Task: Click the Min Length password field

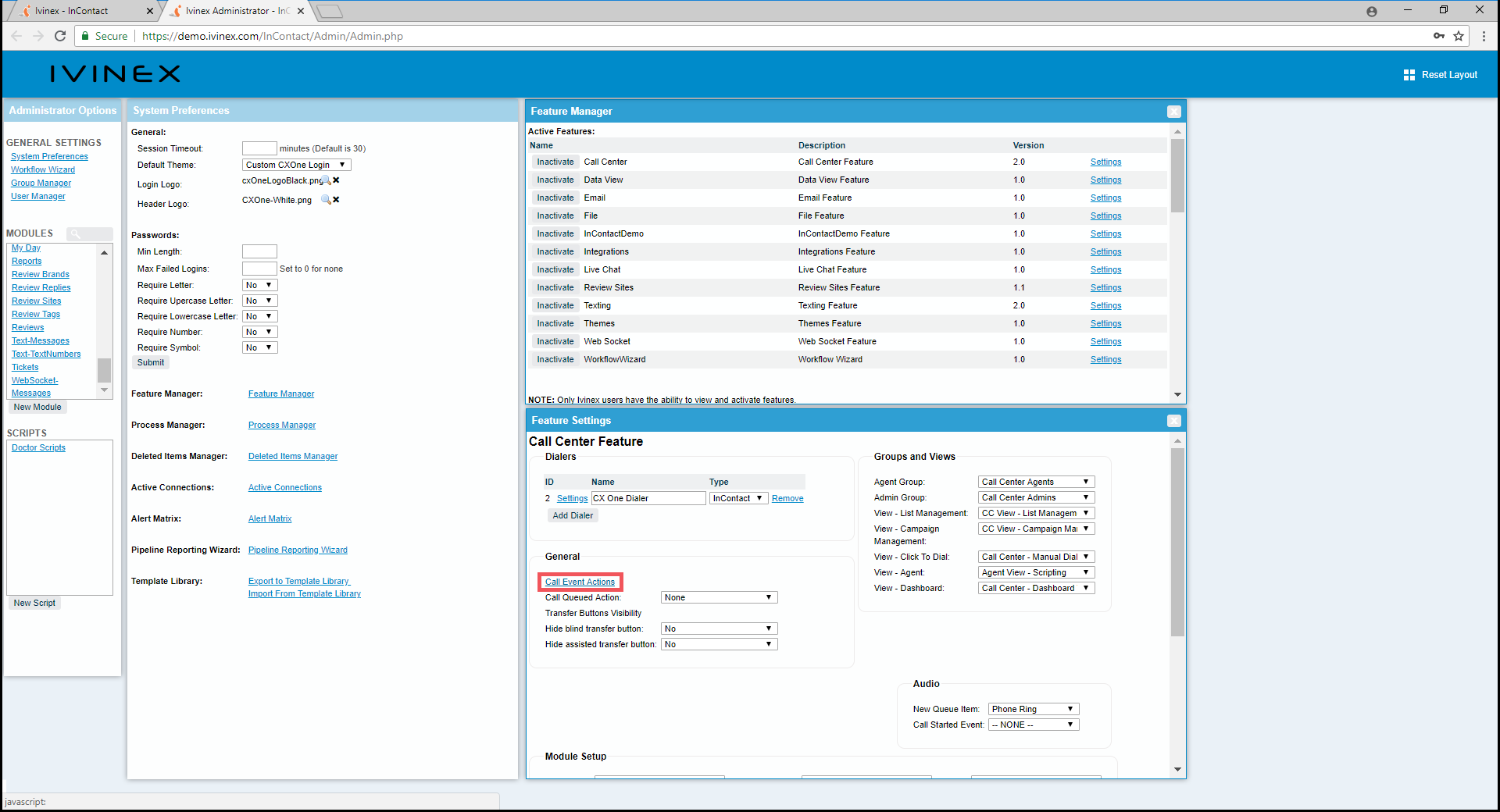Action: point(259,251)
